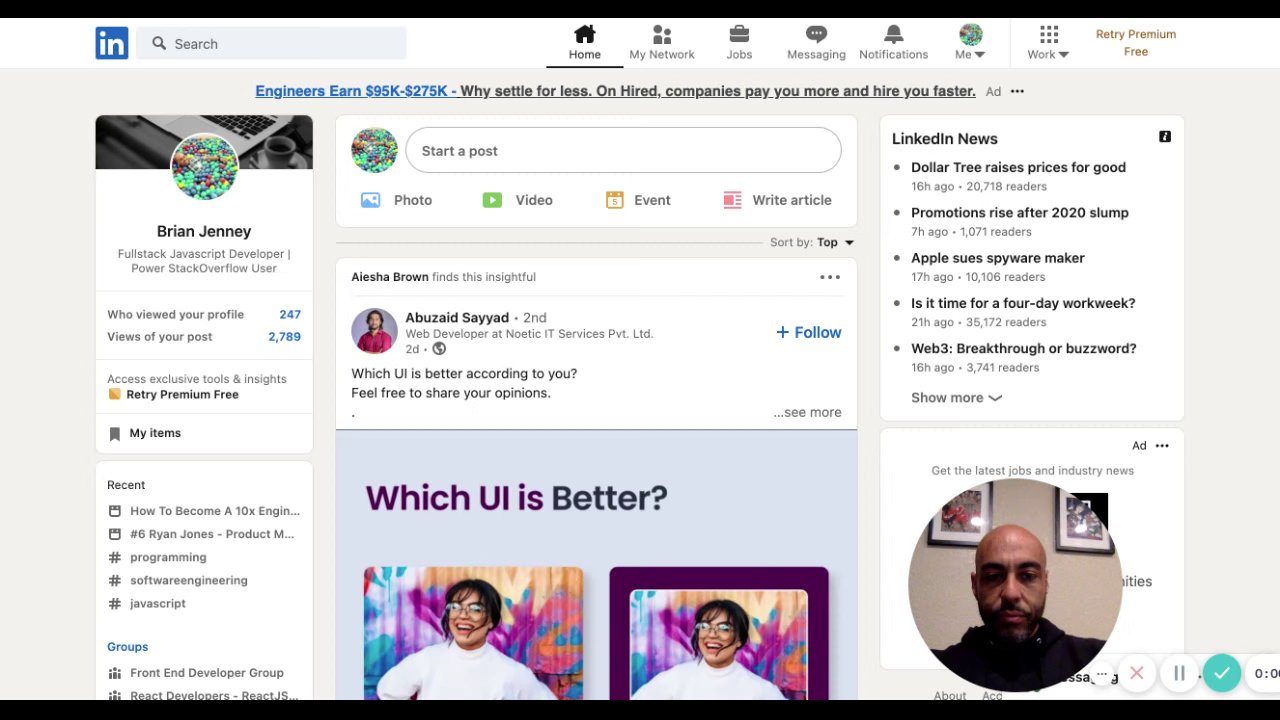Read Promotions rise after 2020 slump
The height and width of the screenshot is (720, 1280).
tap(1019, 212)
